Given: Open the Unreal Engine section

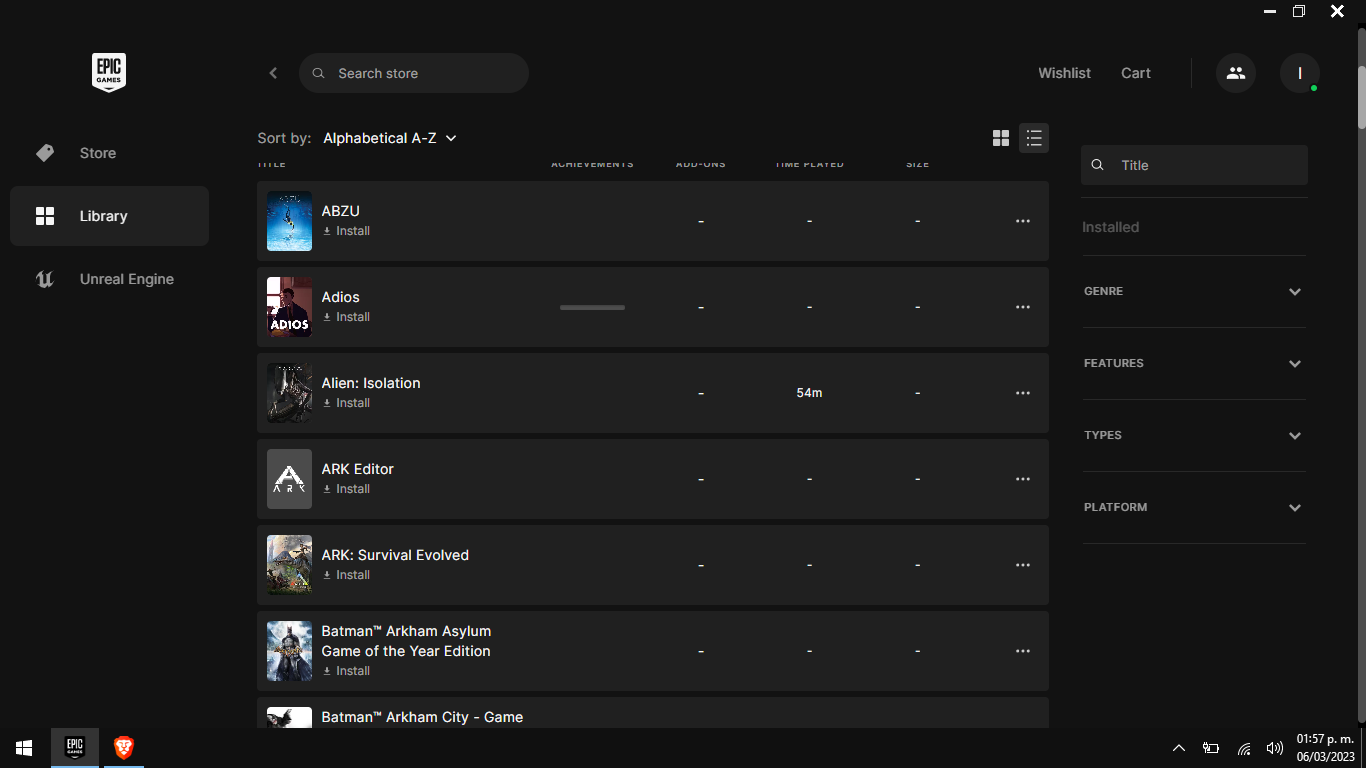Looking at the screenshot, I should 109,279.
